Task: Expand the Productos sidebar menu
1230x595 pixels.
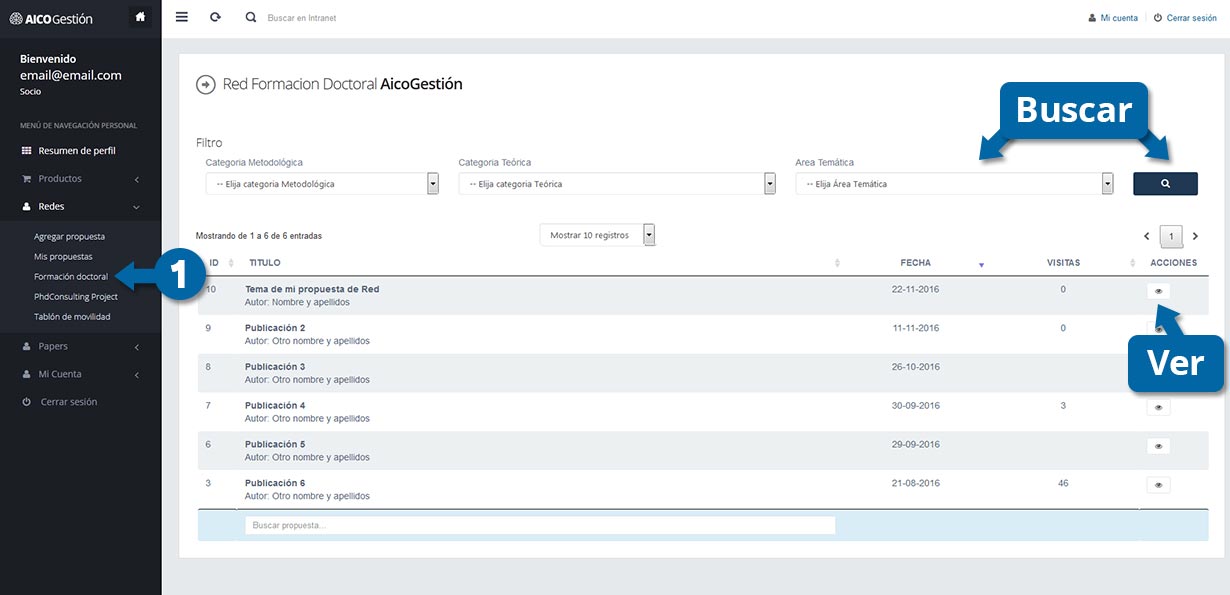Action: click(80, 178)
